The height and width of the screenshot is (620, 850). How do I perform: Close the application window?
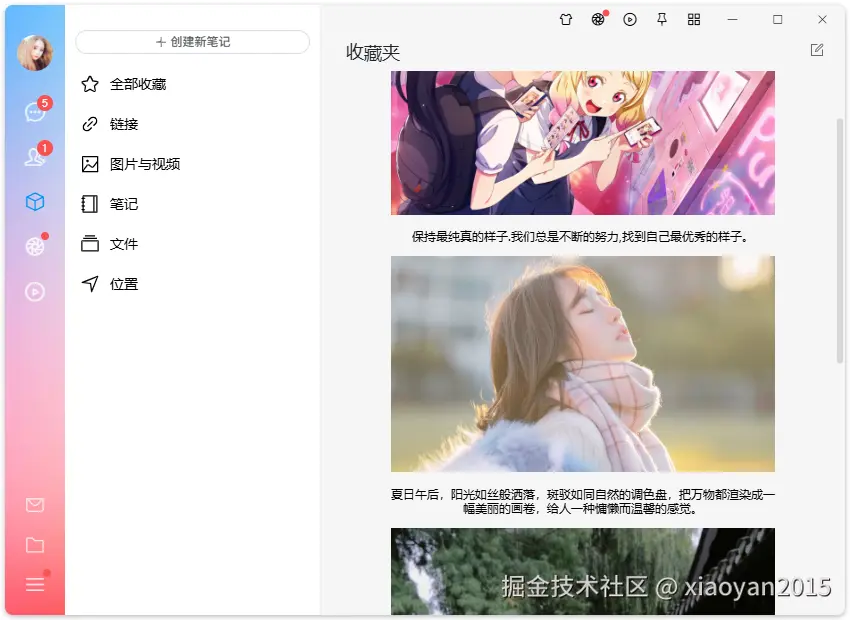tap(822, 20)
